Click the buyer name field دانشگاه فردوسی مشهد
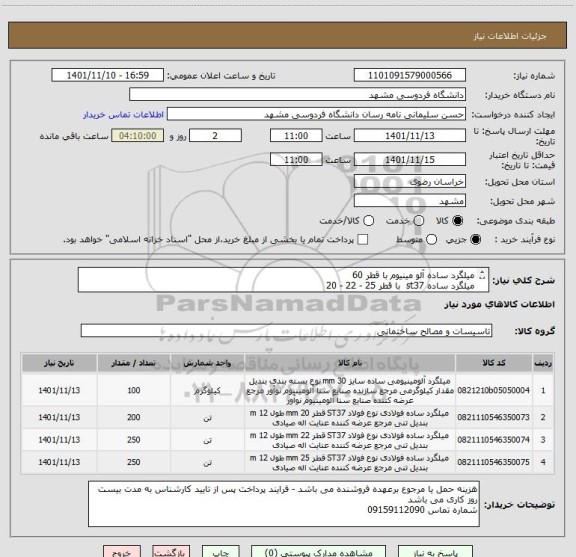Viewport: 576px width, 557px height. (298, 95)
